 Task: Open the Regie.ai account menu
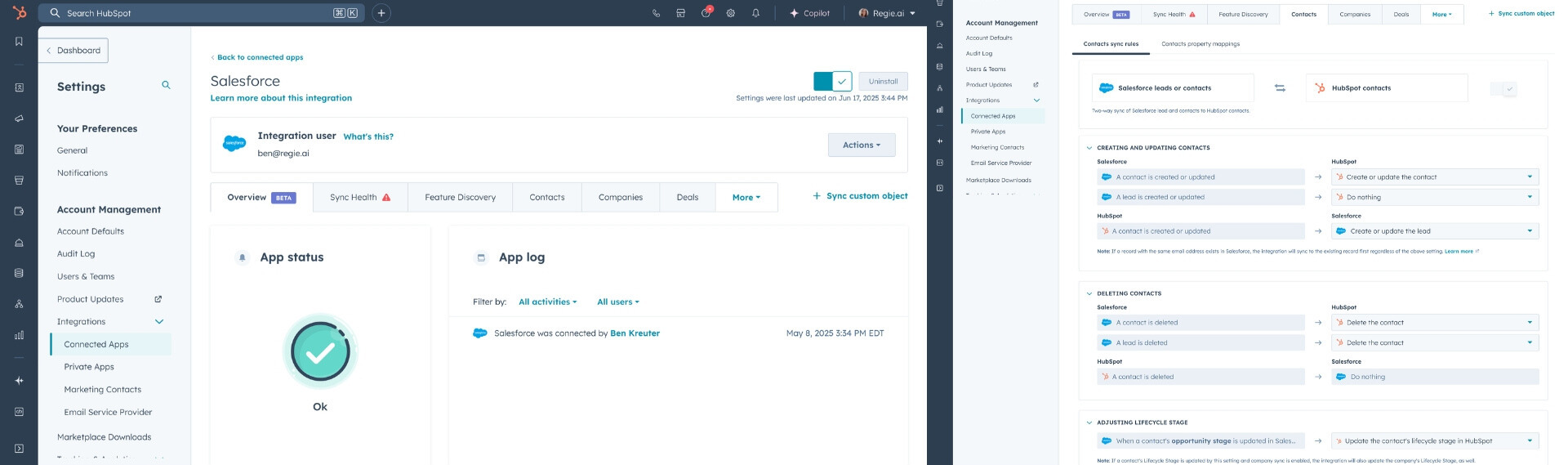pos(887,13)
